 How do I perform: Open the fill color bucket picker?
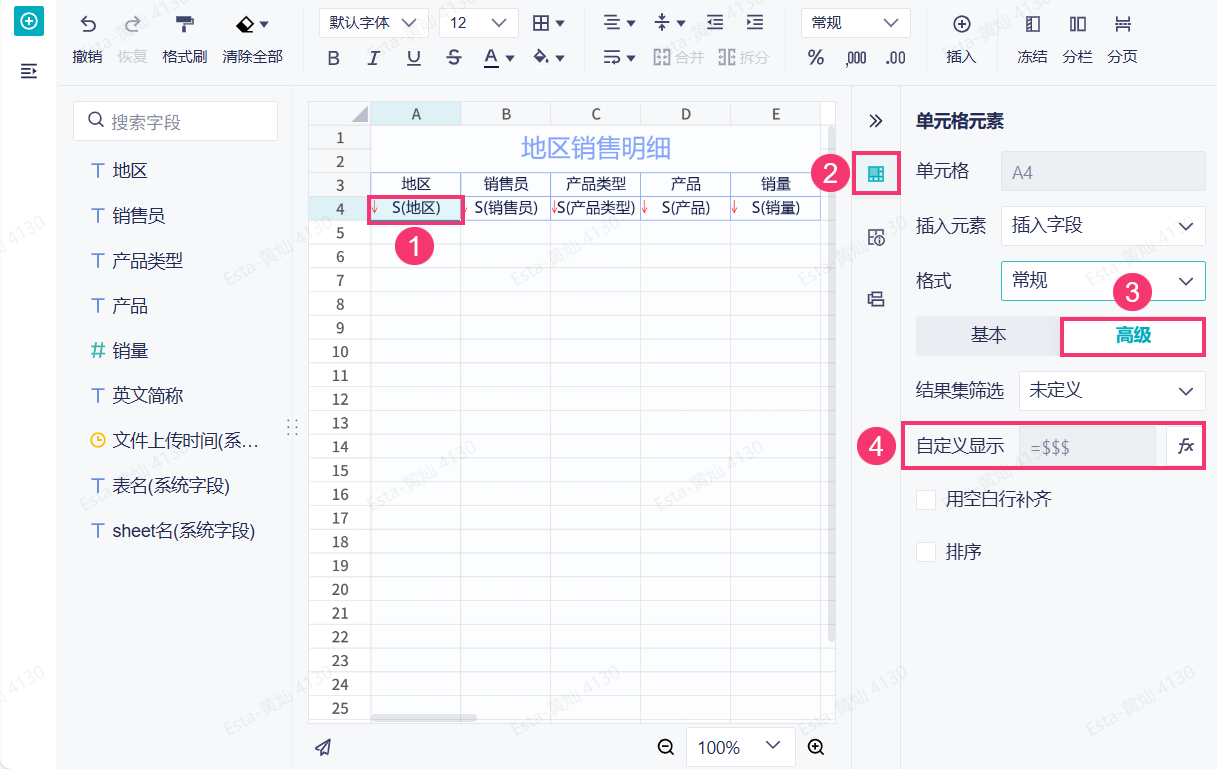[x=549, y=58]
